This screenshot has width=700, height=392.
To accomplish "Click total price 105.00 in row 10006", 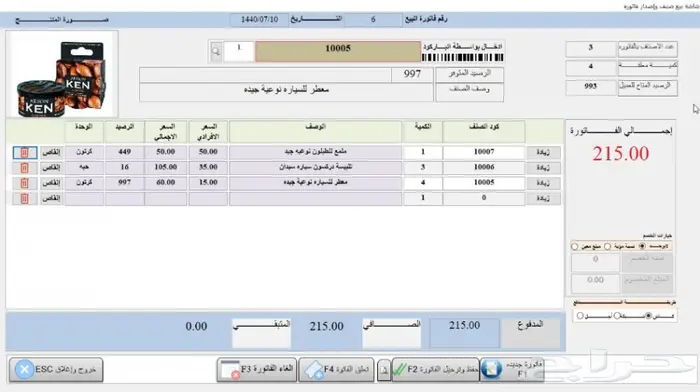I will 166,167.
